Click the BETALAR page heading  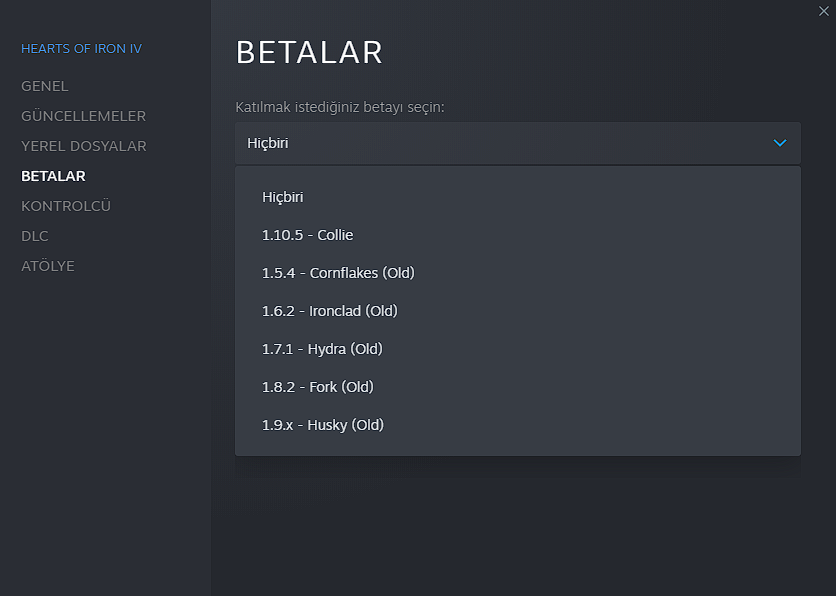pos(309,52)
